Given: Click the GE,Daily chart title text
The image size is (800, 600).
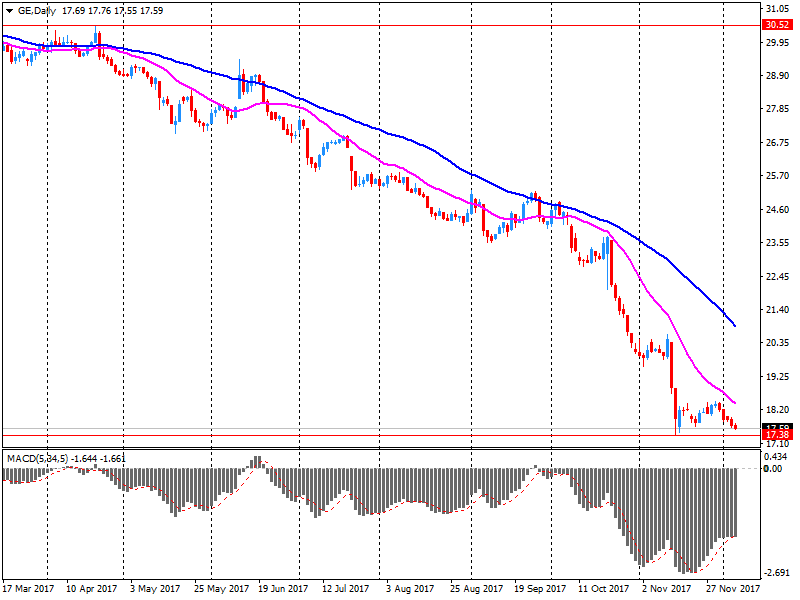Looking at the screenshot, I should point(37,11).
